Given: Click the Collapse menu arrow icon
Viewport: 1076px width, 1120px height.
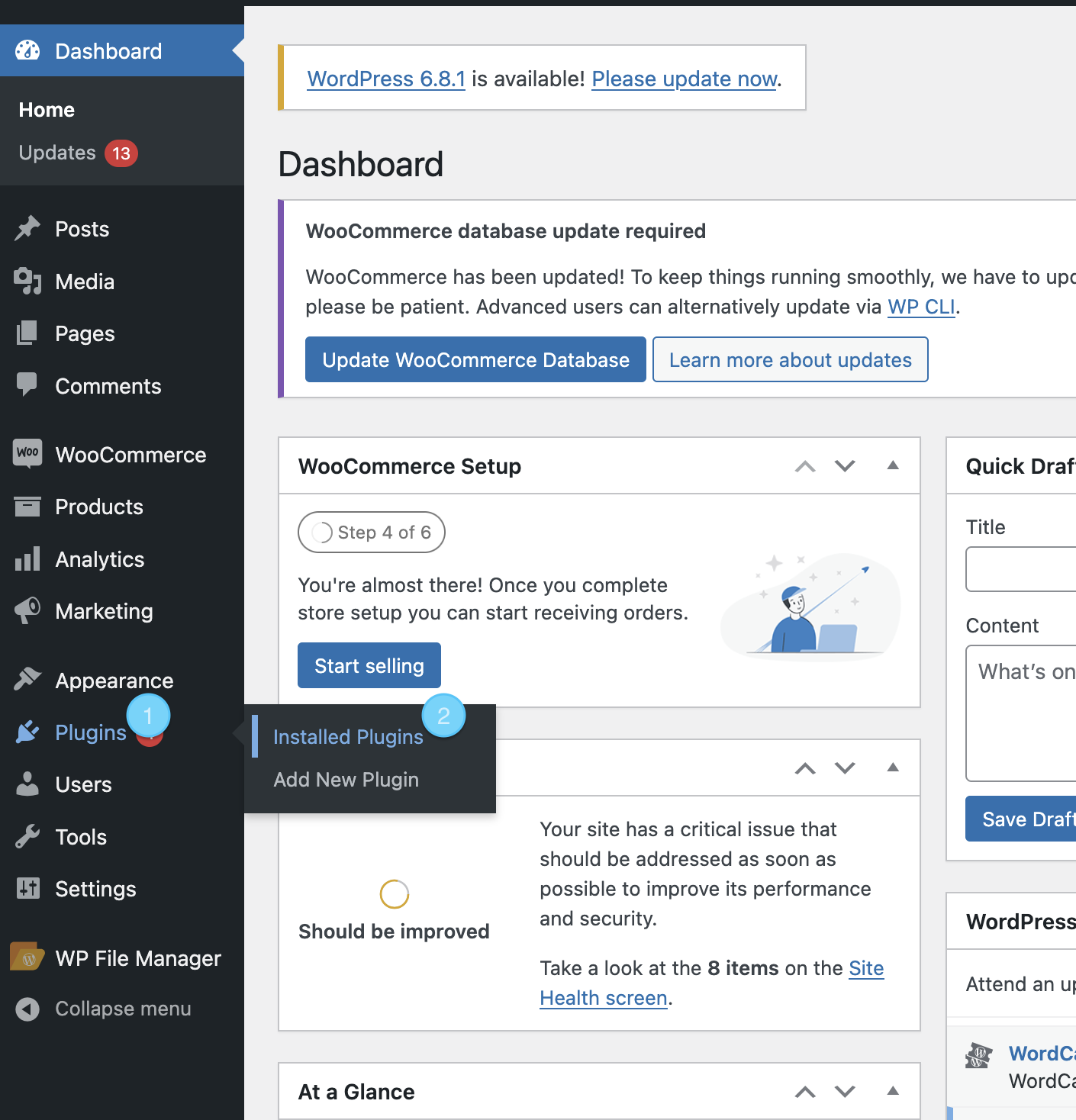Looking at the screenshot, I should point(27,1009).
